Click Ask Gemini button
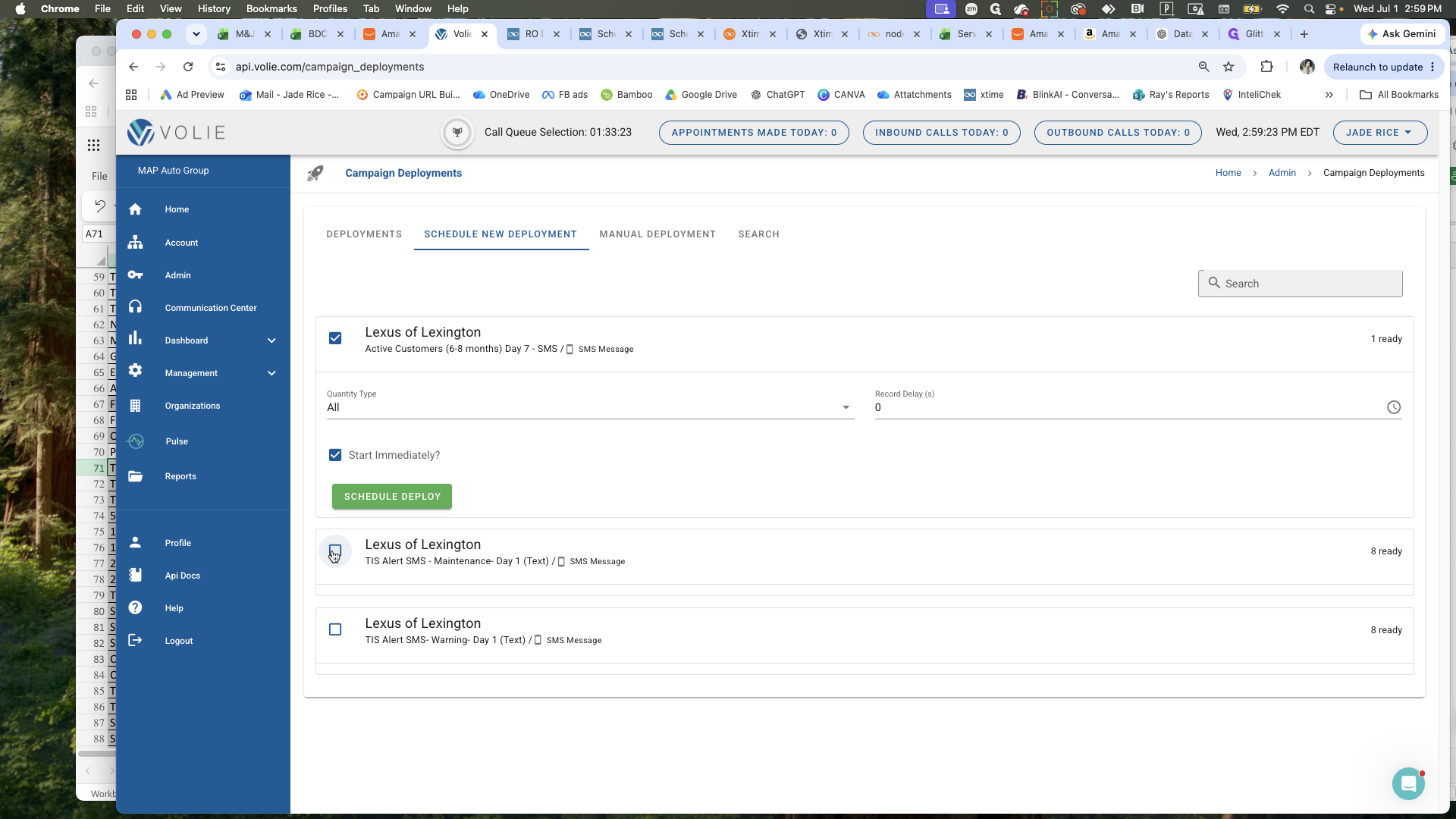The width and height of the screenshot is (1456, 819). pos(1401,34)
